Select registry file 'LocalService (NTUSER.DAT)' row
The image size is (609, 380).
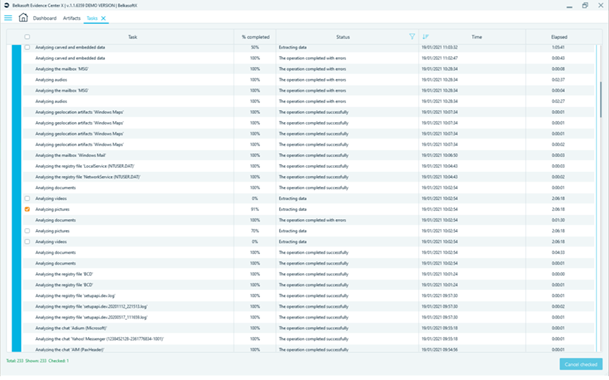pyautogui.click(x=308, y=166)
